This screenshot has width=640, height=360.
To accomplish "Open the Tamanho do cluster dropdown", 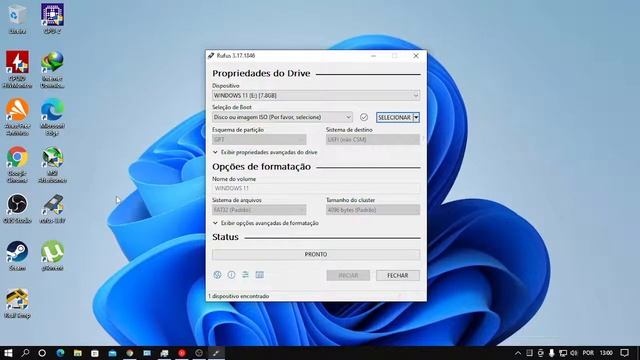I will tap(373, 210).
